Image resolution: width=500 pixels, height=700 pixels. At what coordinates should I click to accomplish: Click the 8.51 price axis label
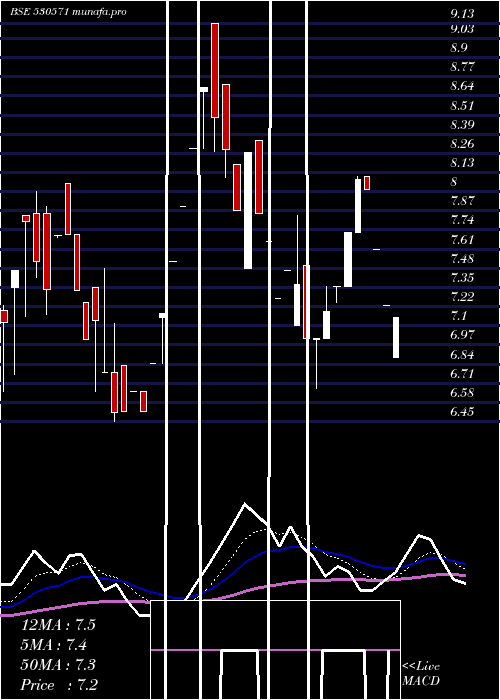pyautogui.click(x=462, y=105)
